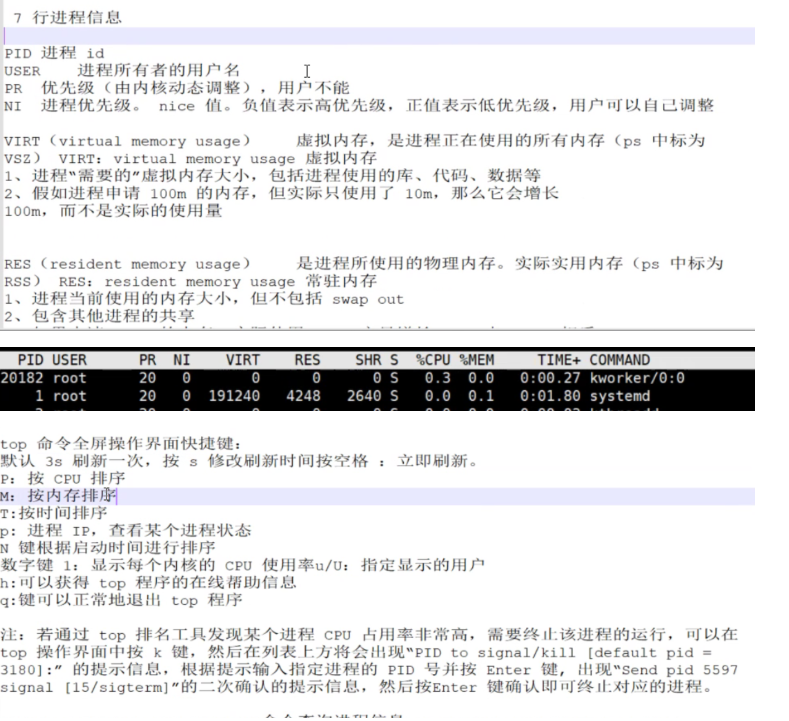Click the TIME+ value 0:01.80
This screenshot has height=721, width=789.
pyautogui.click(x=550, y=396)
